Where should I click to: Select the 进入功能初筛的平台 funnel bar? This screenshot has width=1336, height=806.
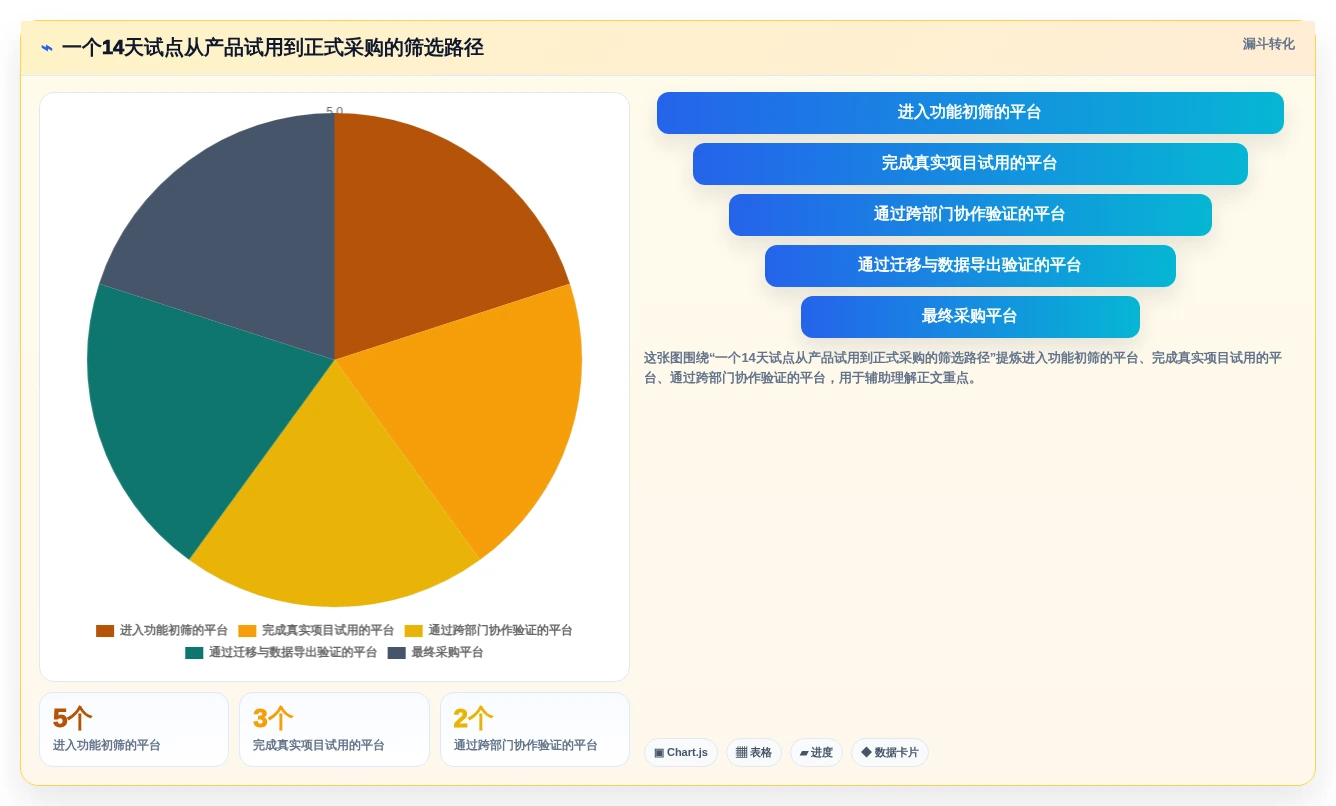tap(970, 113)
